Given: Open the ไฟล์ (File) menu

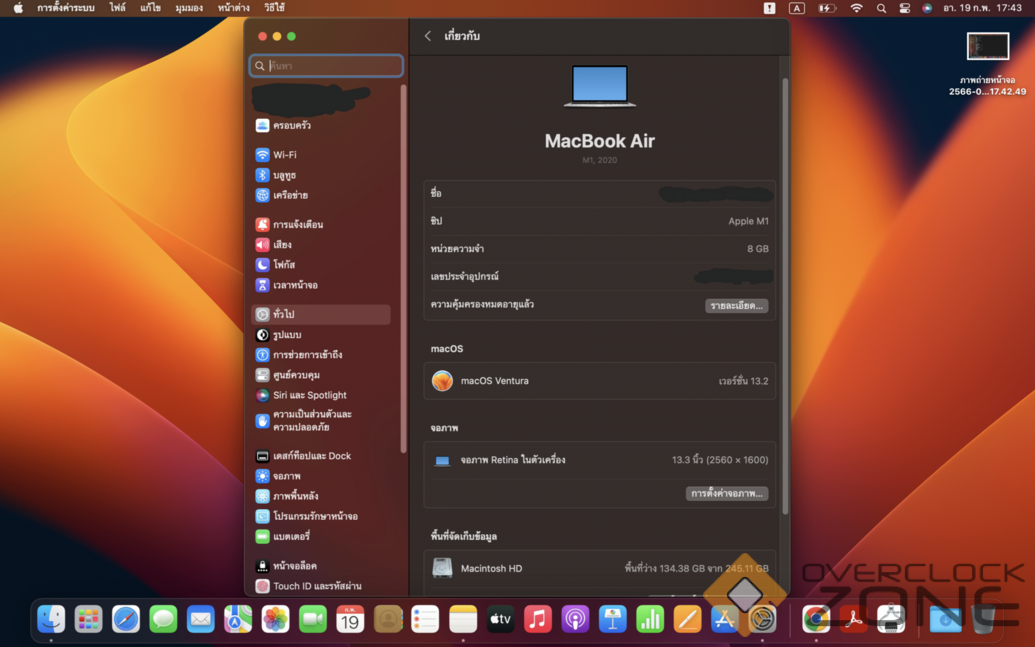Looking at the screenshot, I should (118, 8).
